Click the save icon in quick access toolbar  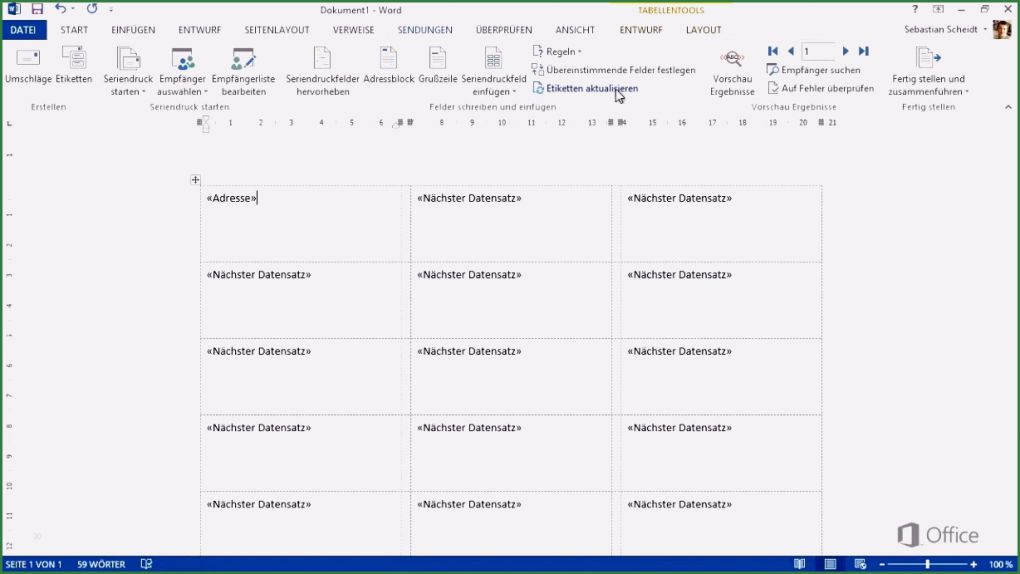37,9
